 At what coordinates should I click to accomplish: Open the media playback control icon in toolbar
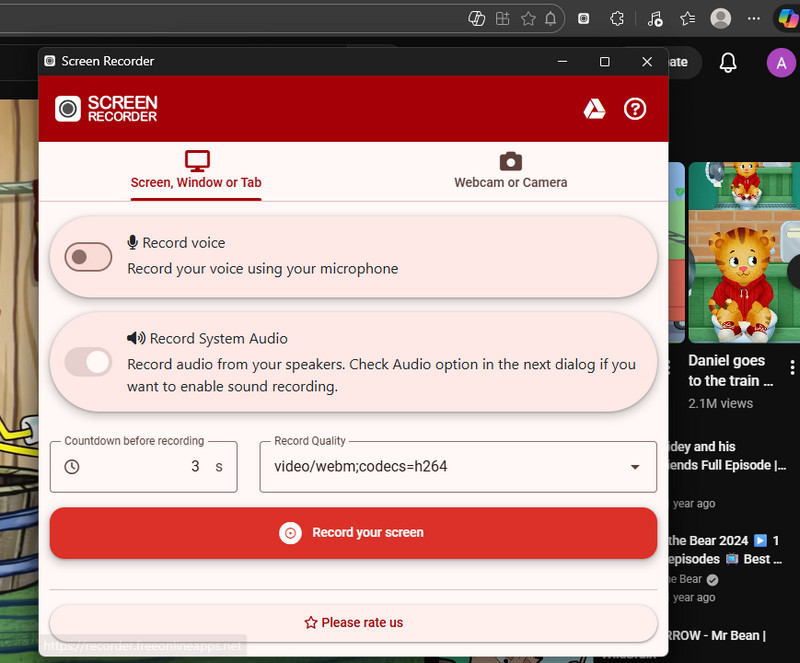[655, 18]
